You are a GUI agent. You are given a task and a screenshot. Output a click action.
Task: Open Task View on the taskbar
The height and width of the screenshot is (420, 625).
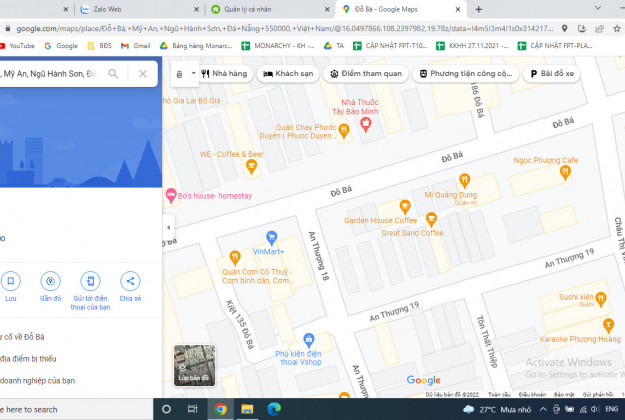click(193, 409)
